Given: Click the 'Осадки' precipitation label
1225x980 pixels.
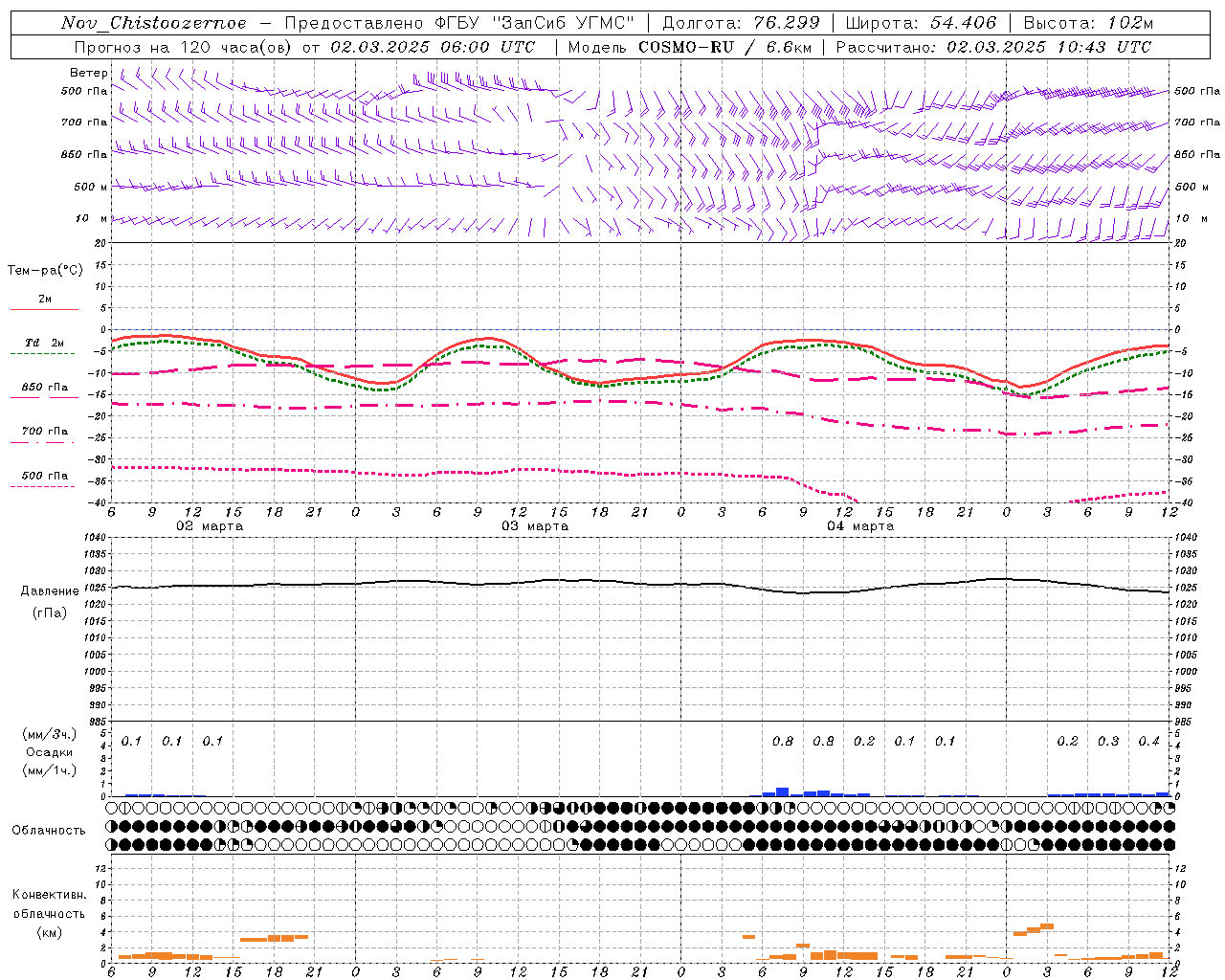Looking at the screenshot, I should click(49, 752).
